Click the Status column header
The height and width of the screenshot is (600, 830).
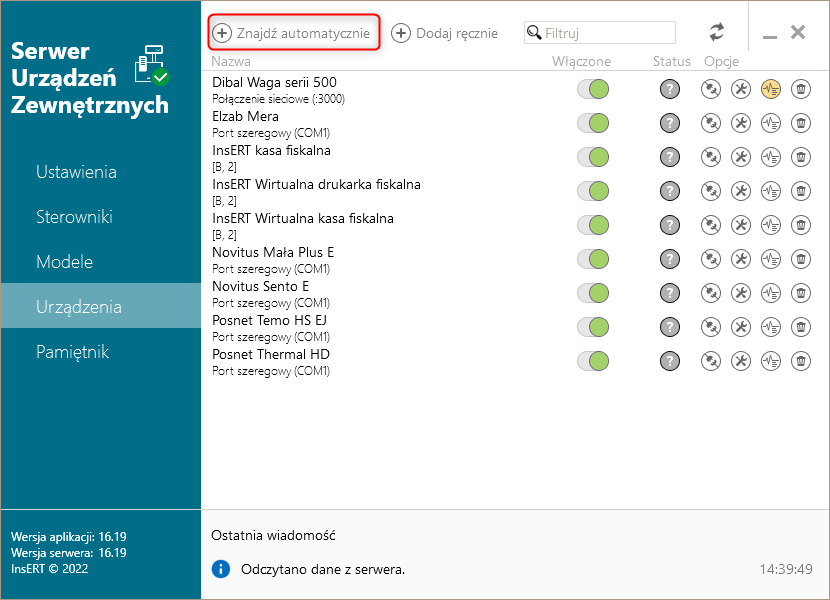point(671,61)
